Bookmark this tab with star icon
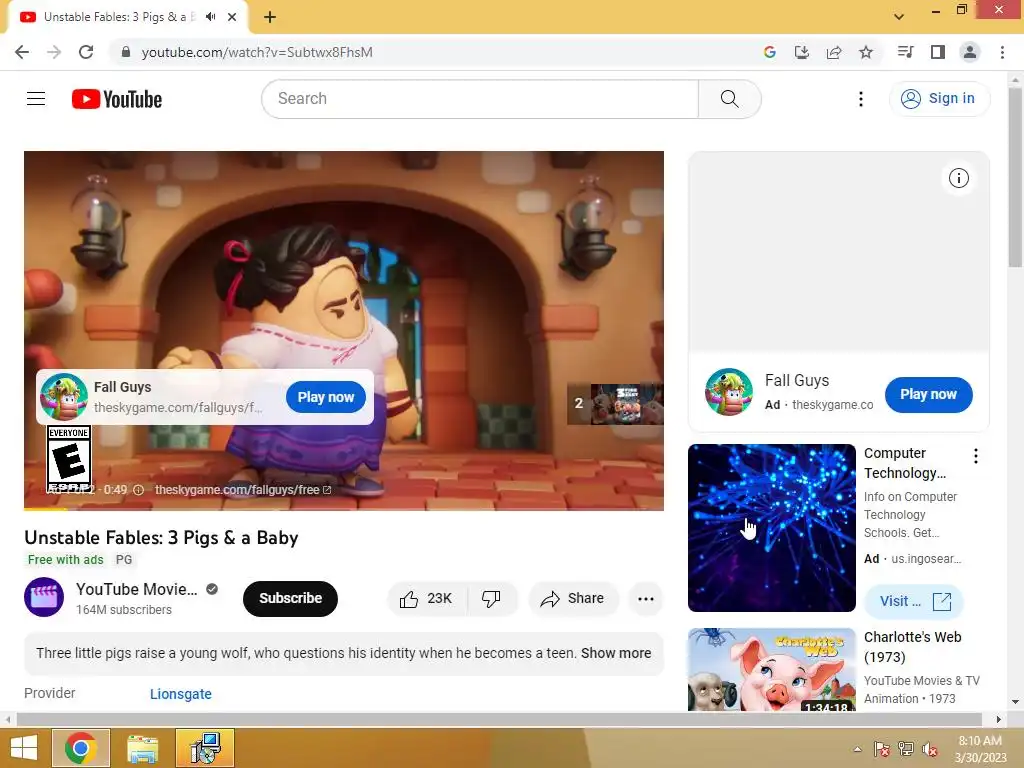Image resolution: width=1024 pixels, height=768 pixels. 866,52
